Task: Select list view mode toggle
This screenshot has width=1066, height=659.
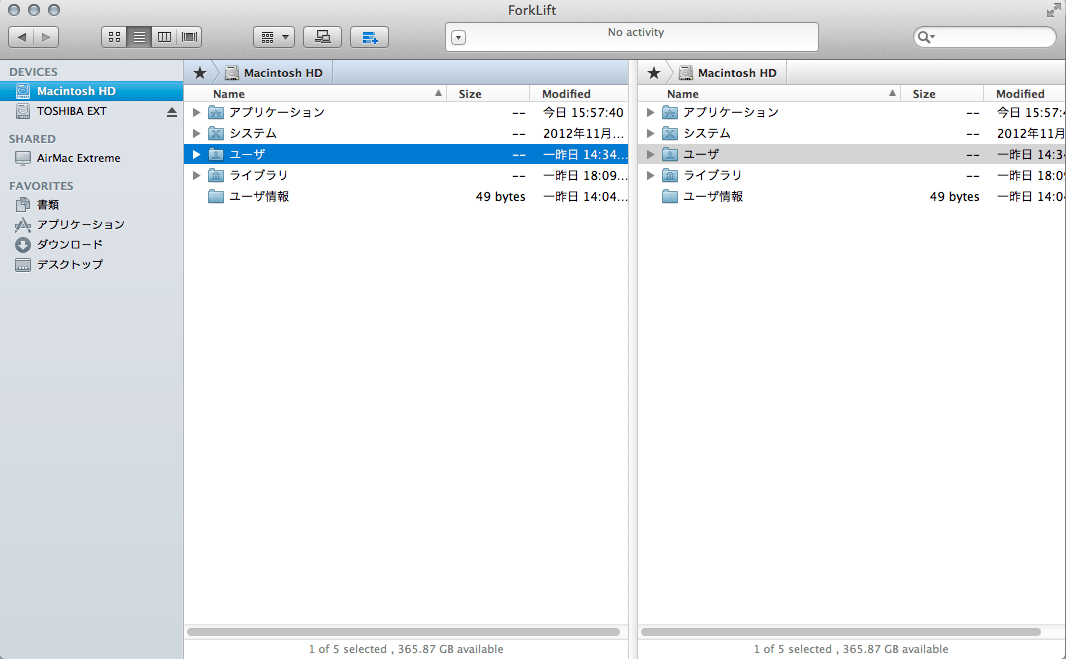Action: pos(139,37)
